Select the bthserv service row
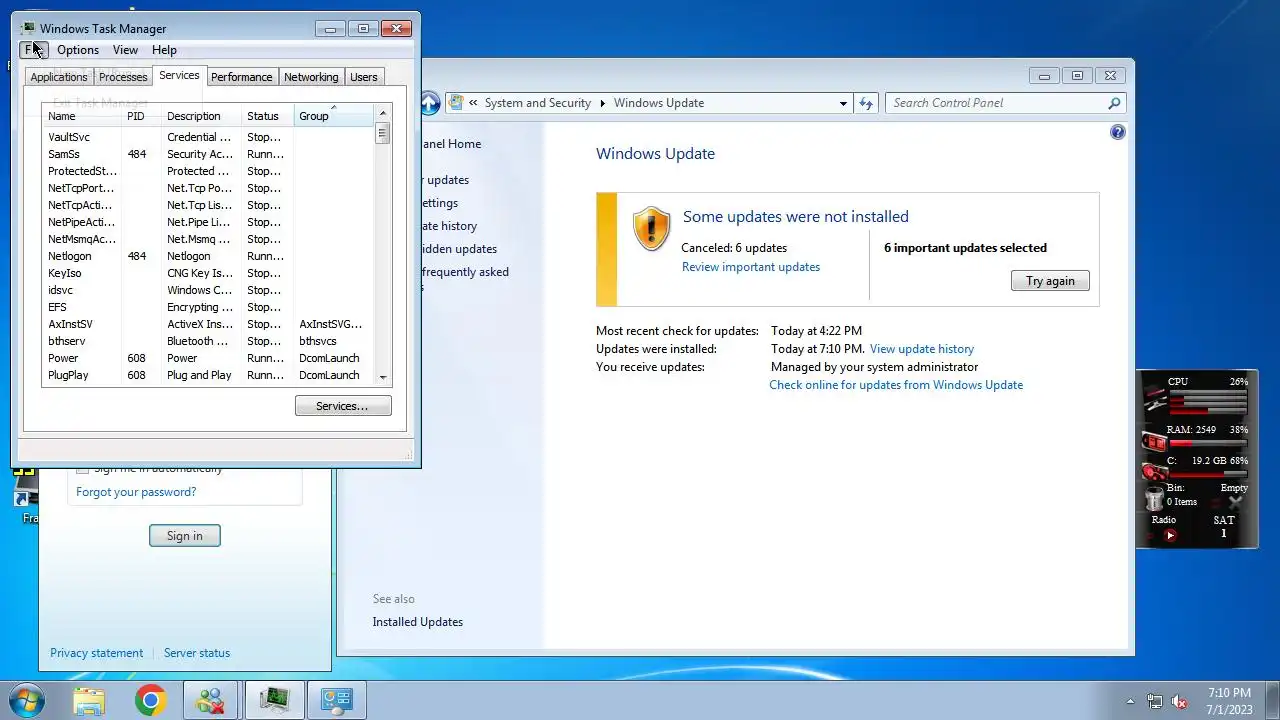Screen dimensions: 1280x720 click(x=209, y=341)
